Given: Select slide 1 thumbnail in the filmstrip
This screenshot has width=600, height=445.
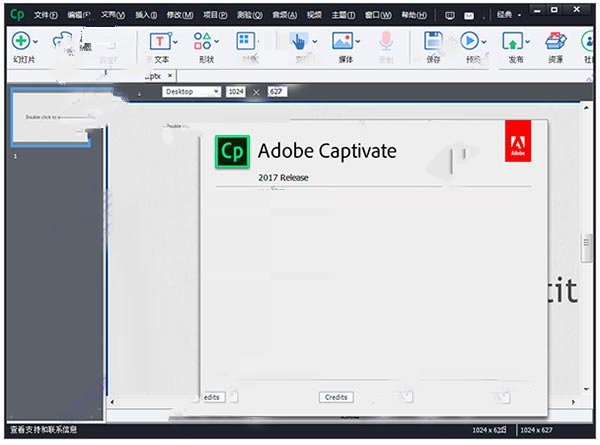Looking at the screenshot, I should click(x=52, y=117).
